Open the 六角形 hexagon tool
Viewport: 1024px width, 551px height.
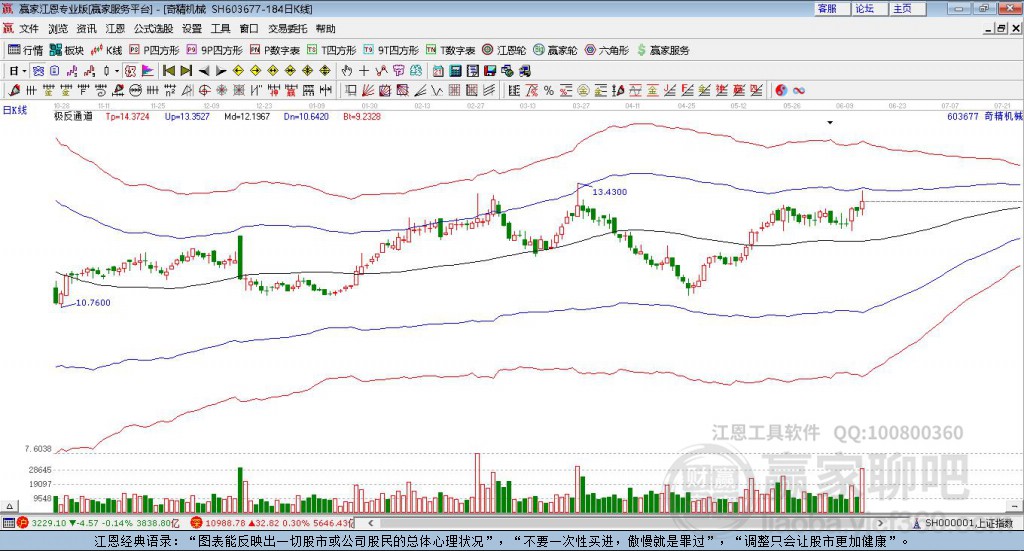(607, 50)
